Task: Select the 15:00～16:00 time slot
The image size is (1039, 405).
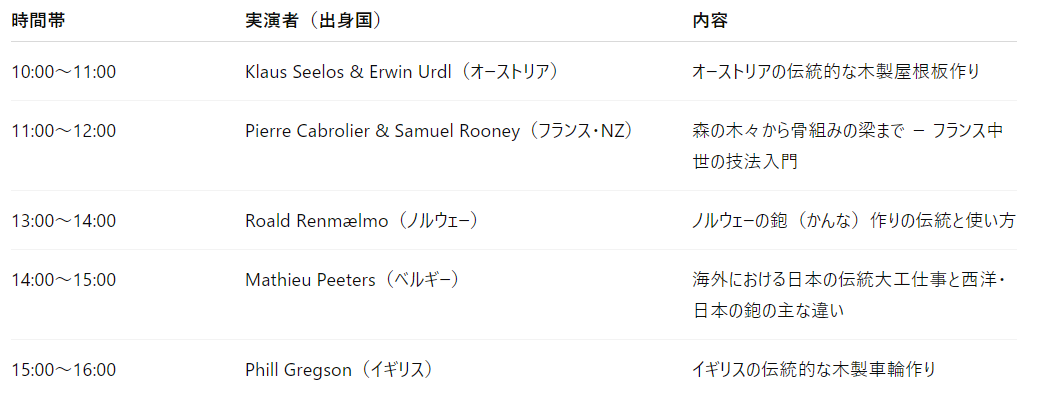Action: 64,370
